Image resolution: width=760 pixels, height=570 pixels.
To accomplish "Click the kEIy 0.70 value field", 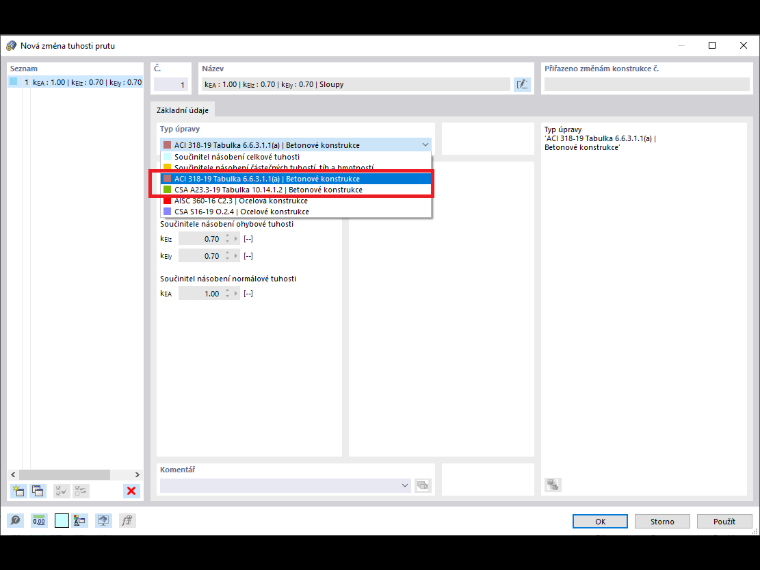I will click(201, 256).
